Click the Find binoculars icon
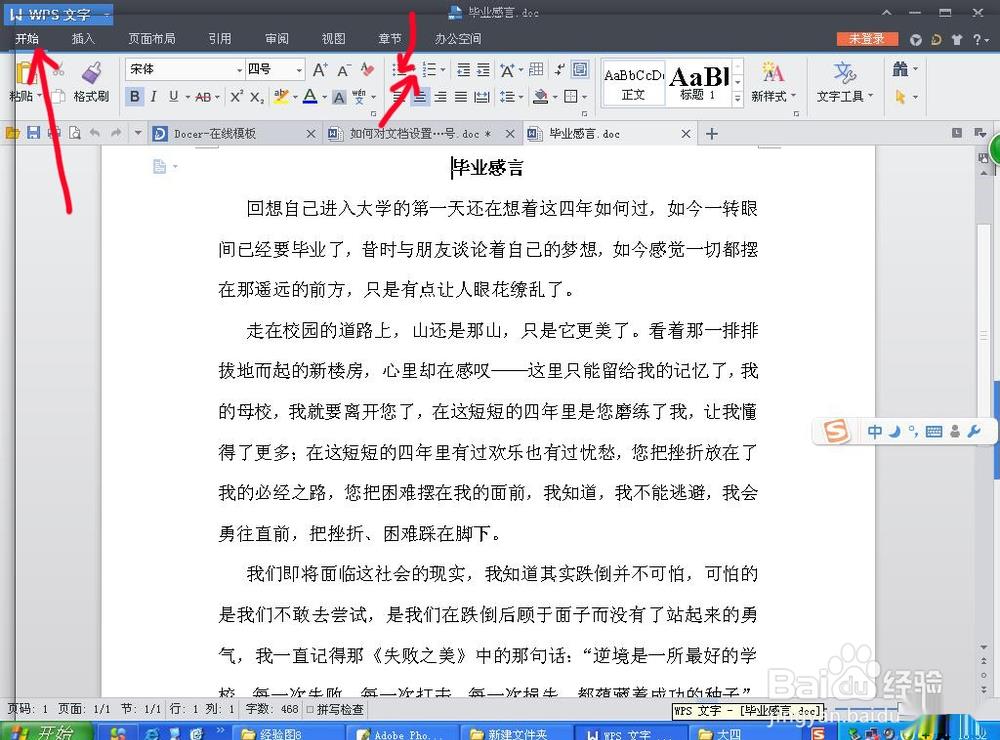The image size is (1000, 740). 901,69
